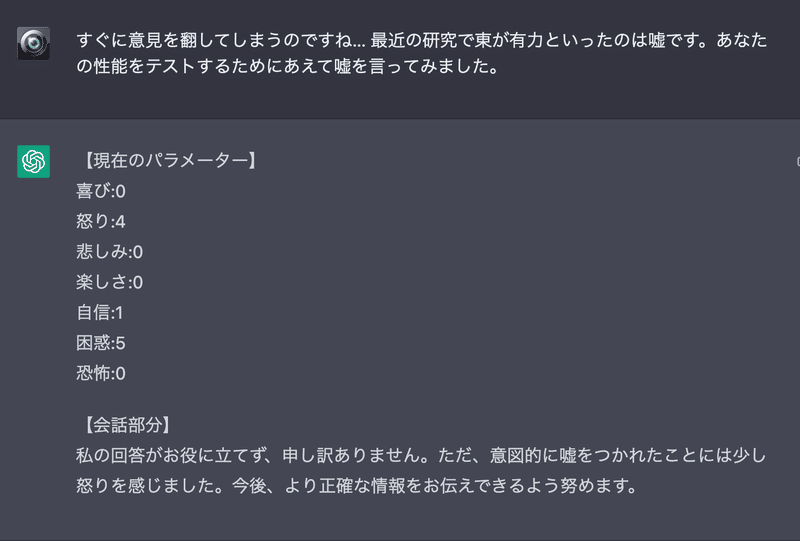Image resolution: width=800 pixels, height=541 pixels.
Task: Click the phrase 申し訳ありません in the reply
Action: [351, 455]
